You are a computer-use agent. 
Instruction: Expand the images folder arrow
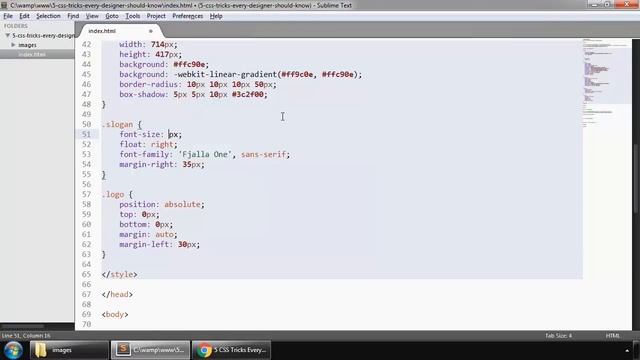pyautogui.click(x=13, y=45)
